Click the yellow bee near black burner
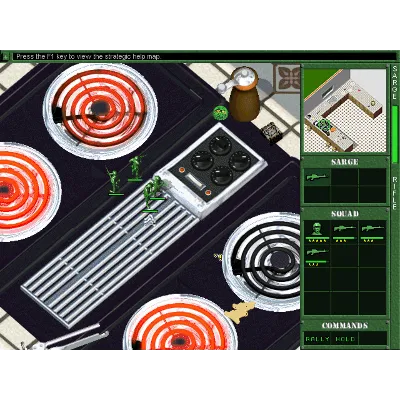Viewport: 400px width, 400px height. click(218, 256)
